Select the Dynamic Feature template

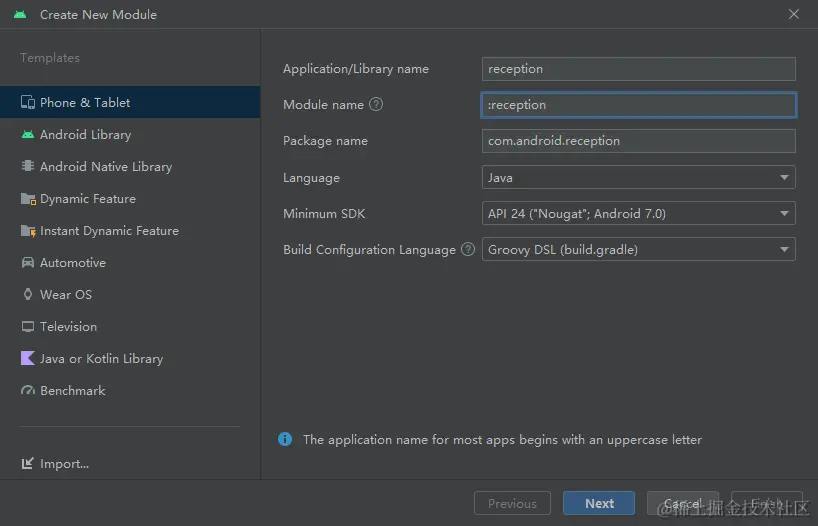click(130, 199)
